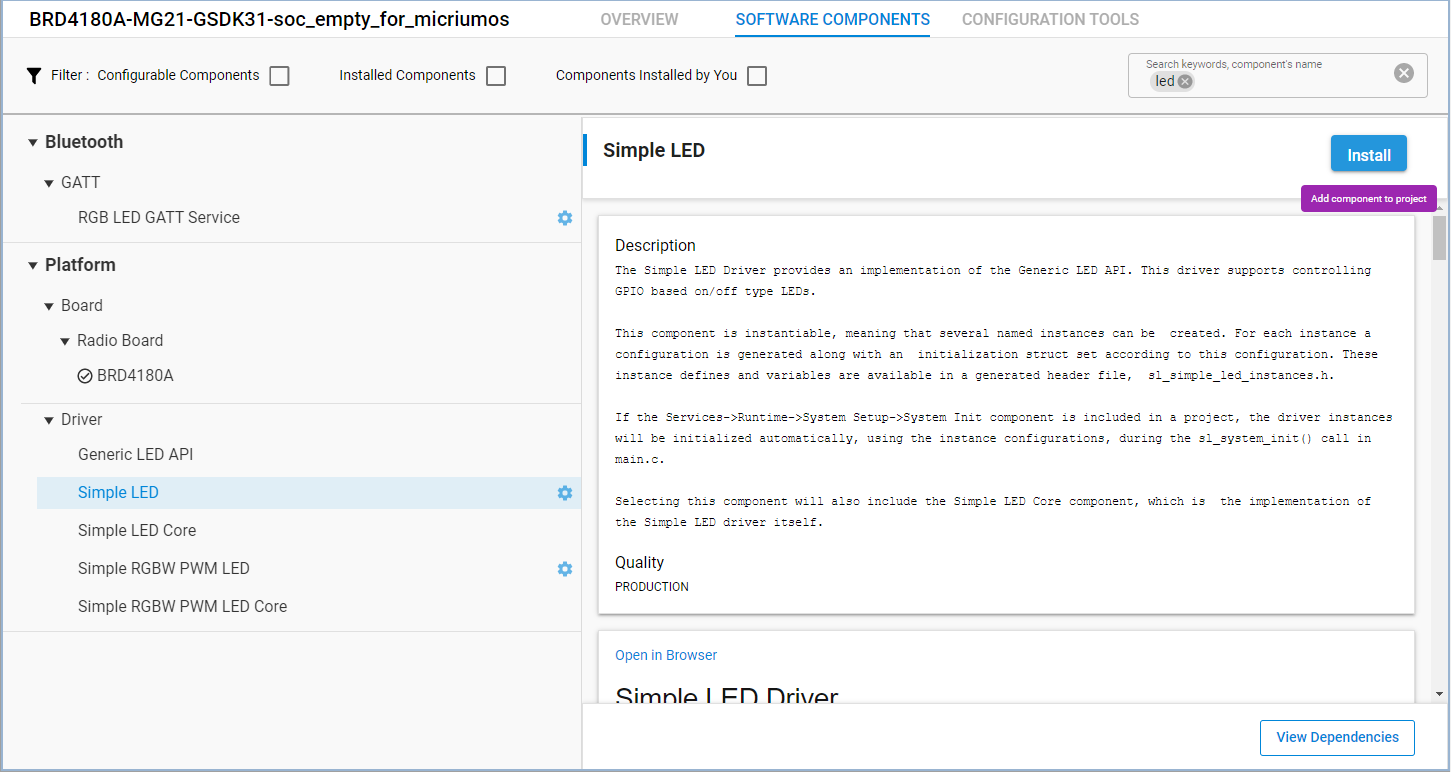Enable the Configurable Components filter checkbox
The image size is (1451, 772).
pyautogui.click(x=279, y=76)
